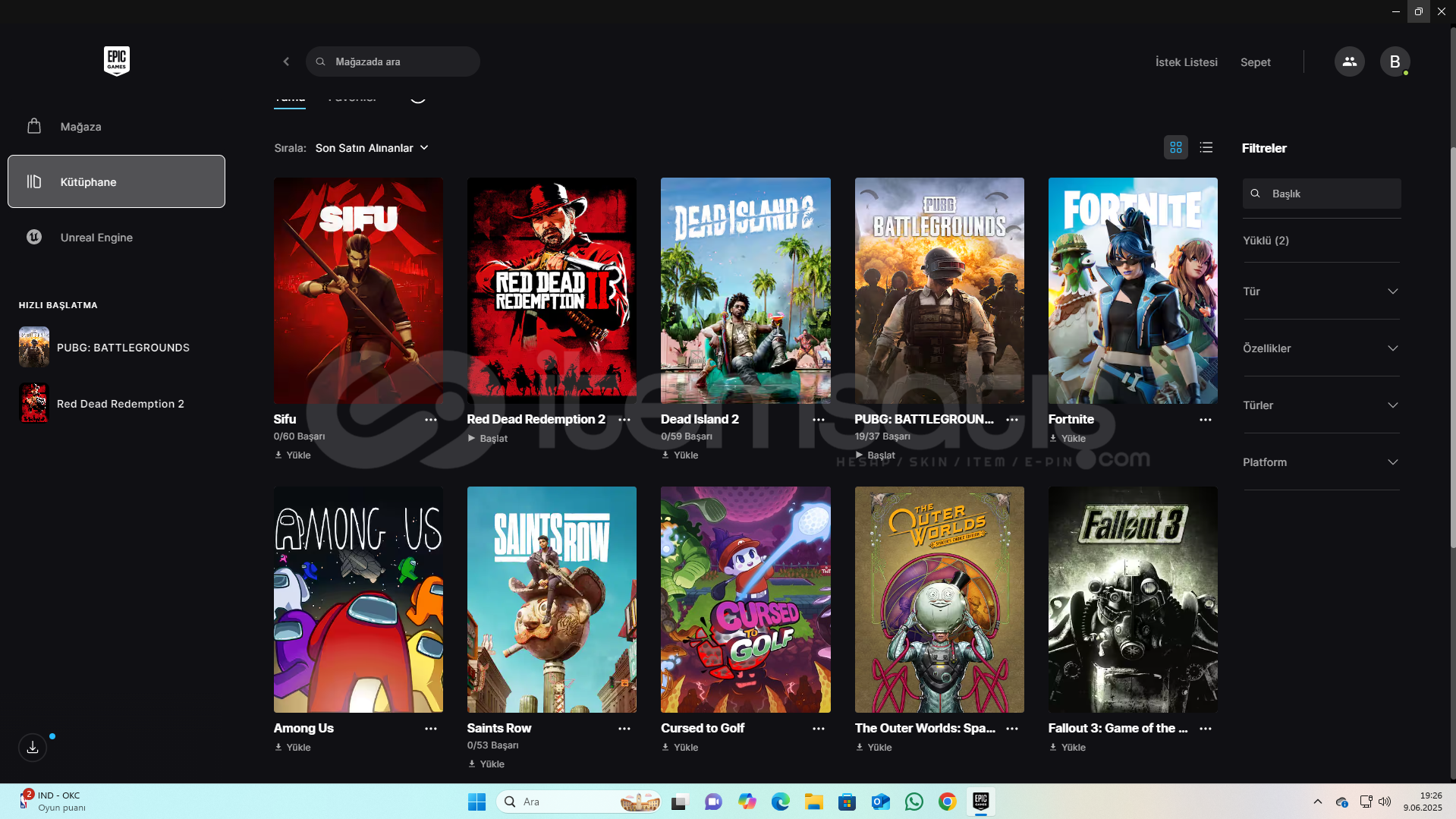This screenshot has height=819, width=1456.
Task: Open Unreal Engine in the sidebar
Action: pos(116,238)
